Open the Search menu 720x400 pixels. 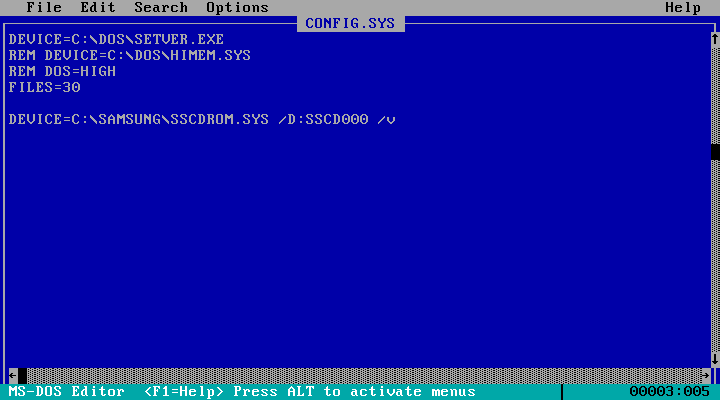pyautogui.click(x=161, y=7)
